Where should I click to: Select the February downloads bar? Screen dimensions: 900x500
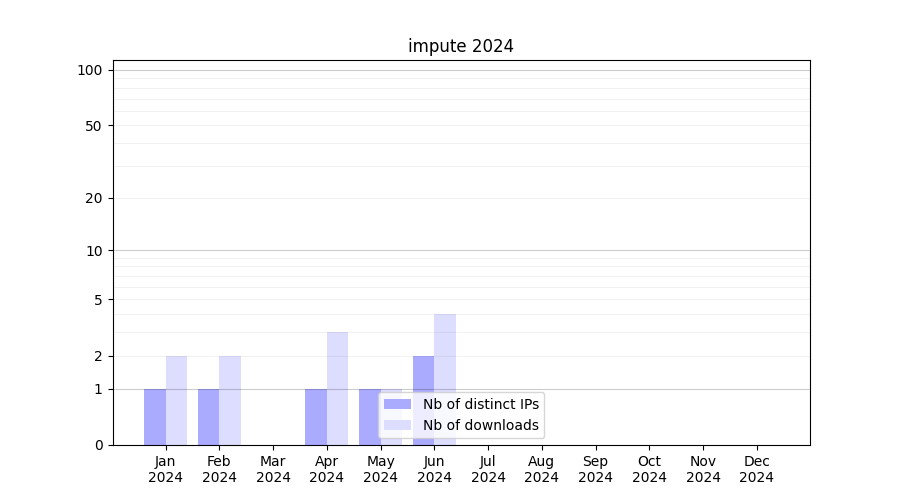point(230,401)
